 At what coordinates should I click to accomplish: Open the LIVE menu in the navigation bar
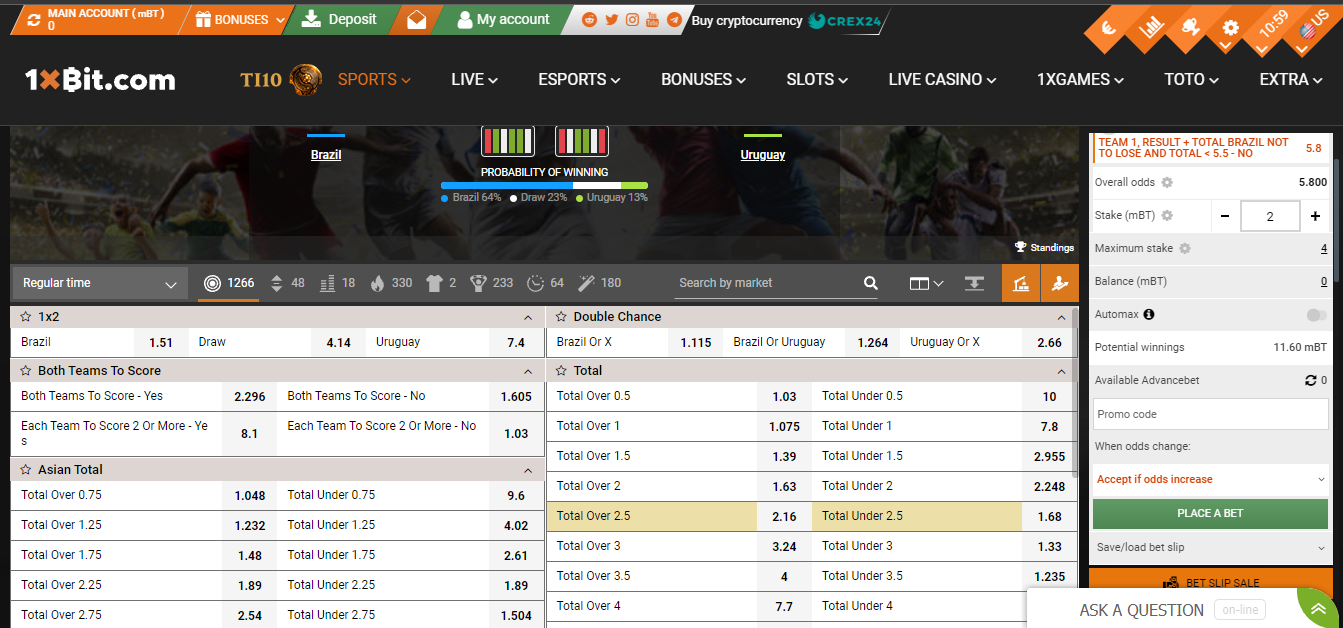(473, 79)
